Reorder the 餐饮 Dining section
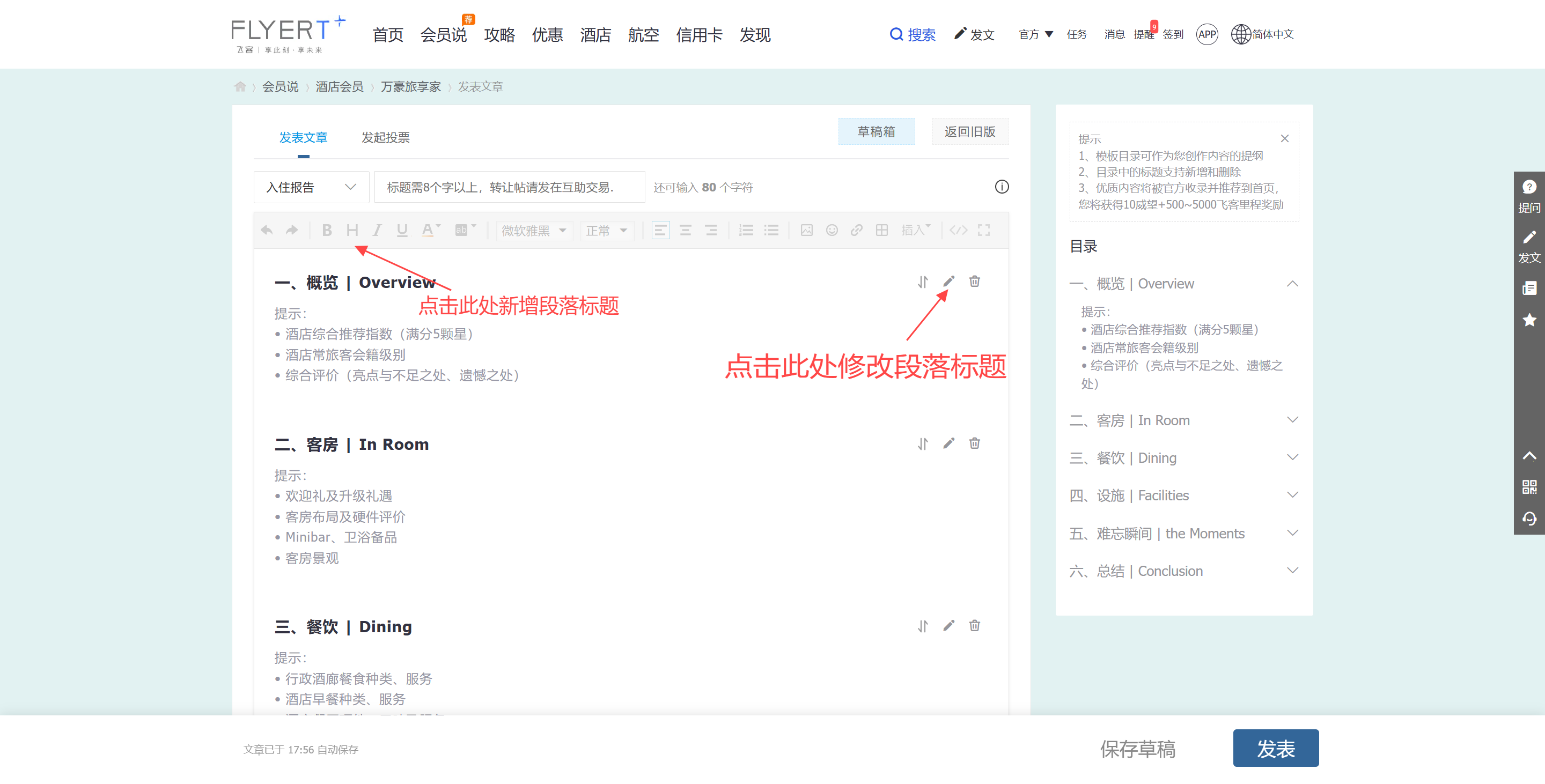The width and height of the screenshot is (1545, 784). tap(923, 626)
